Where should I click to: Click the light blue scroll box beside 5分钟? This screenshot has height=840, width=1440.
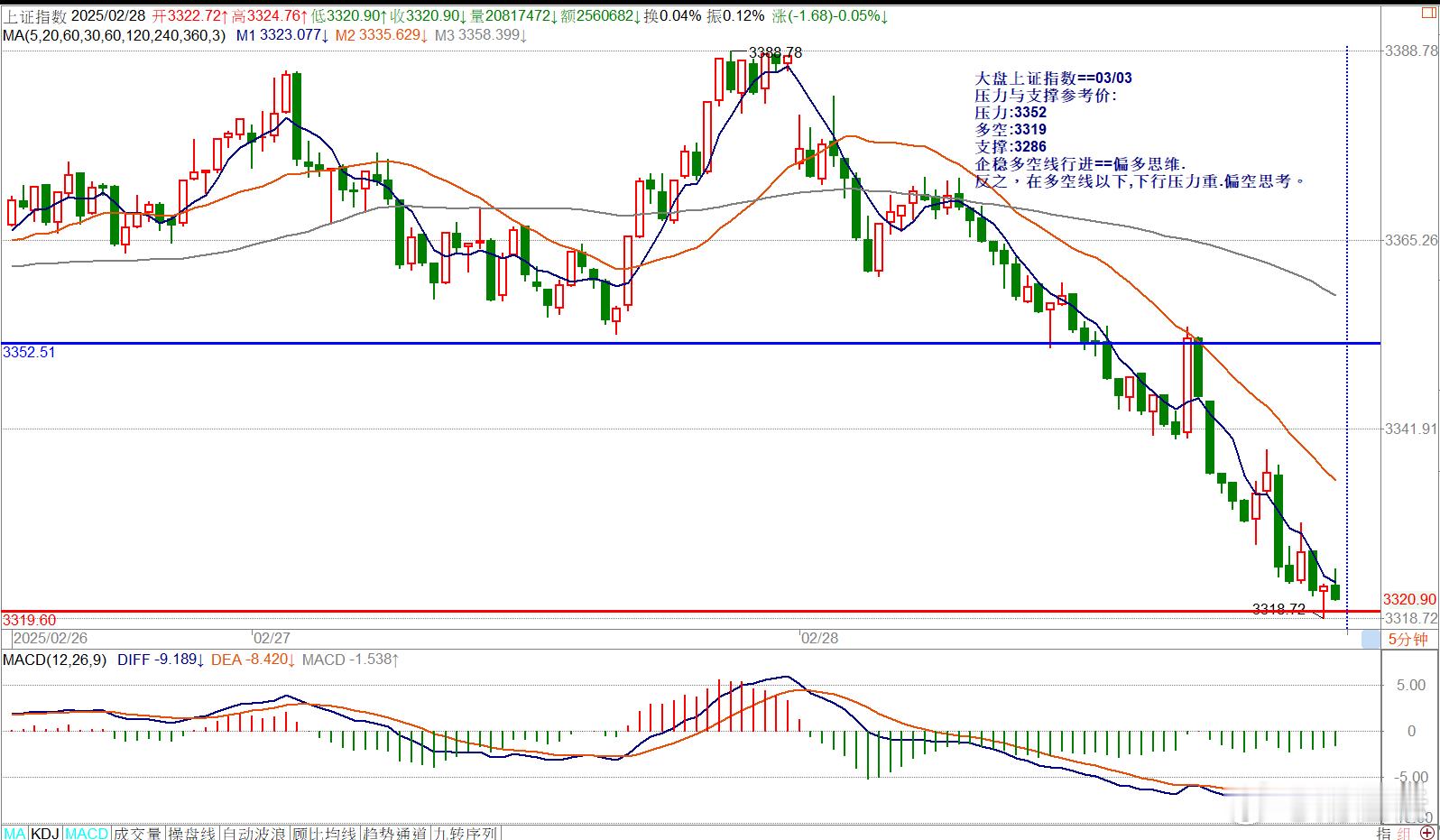1371,639
